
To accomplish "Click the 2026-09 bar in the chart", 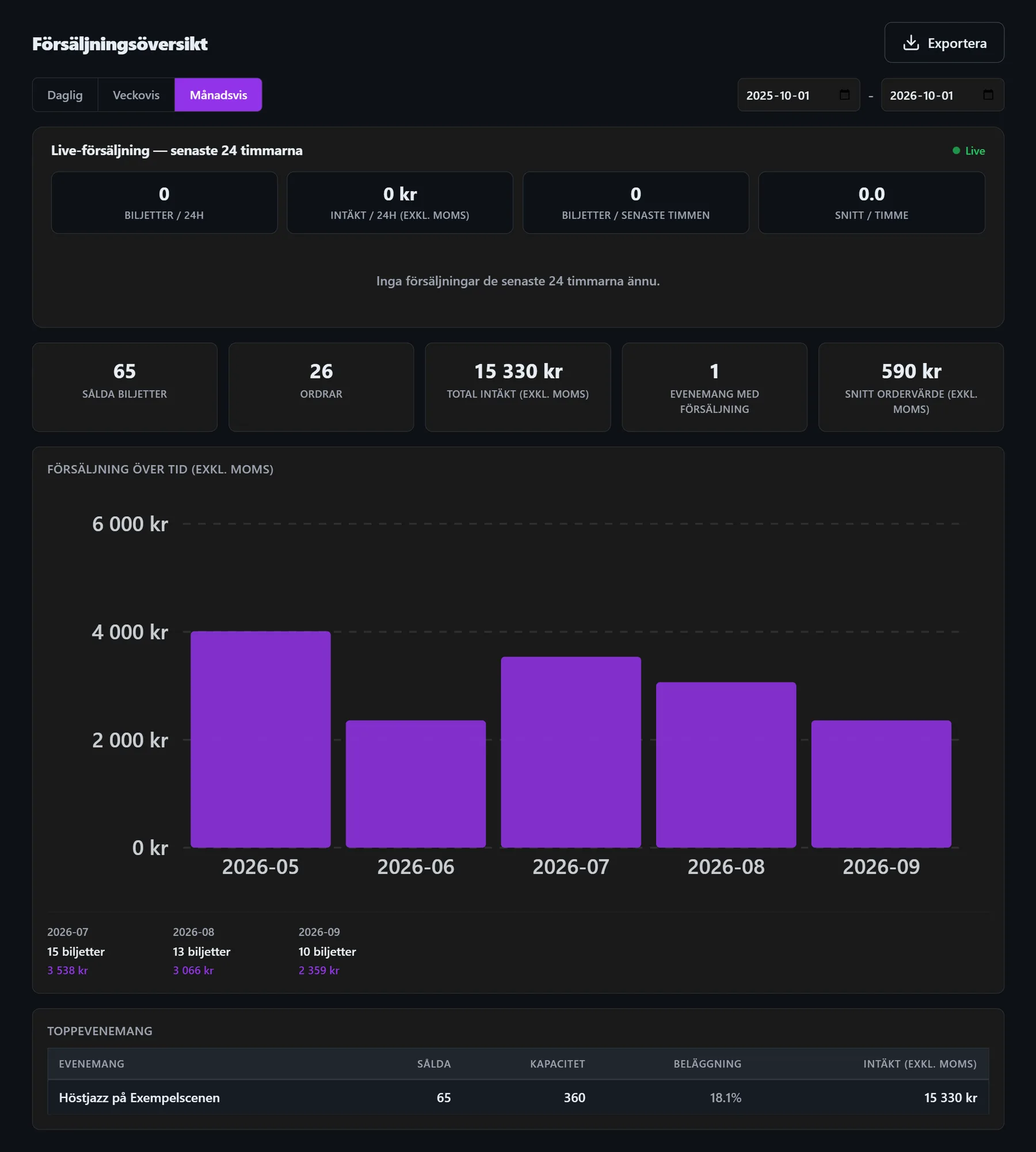I will click(x=881, y=784).
